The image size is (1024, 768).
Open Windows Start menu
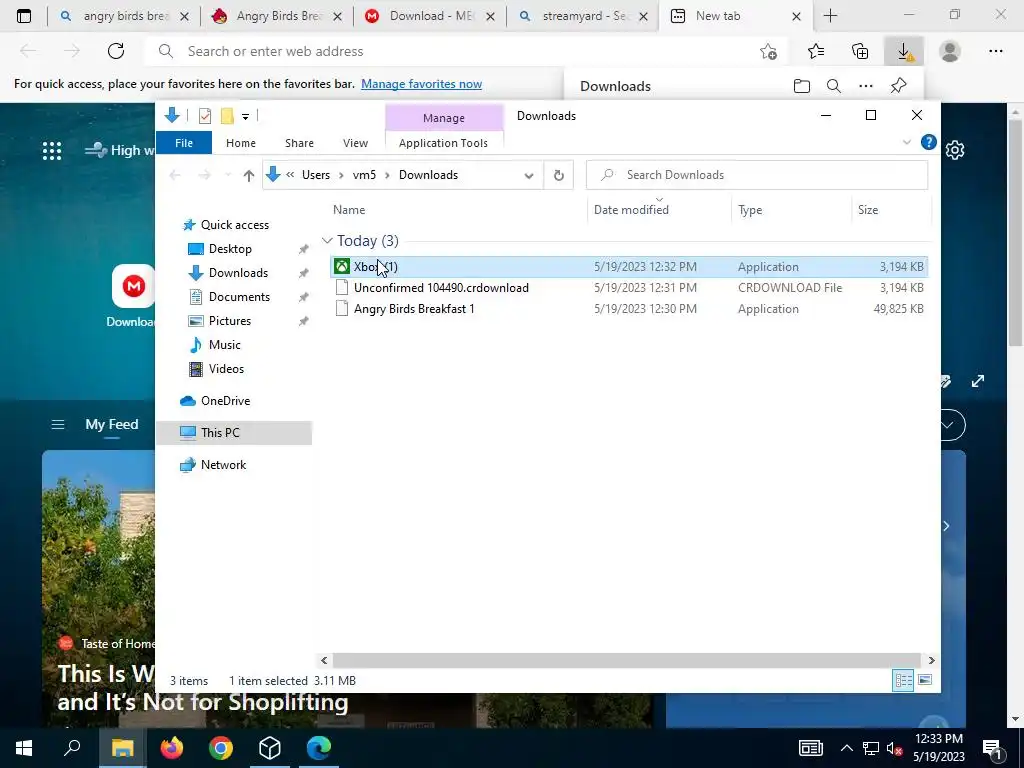pos(24,748)
